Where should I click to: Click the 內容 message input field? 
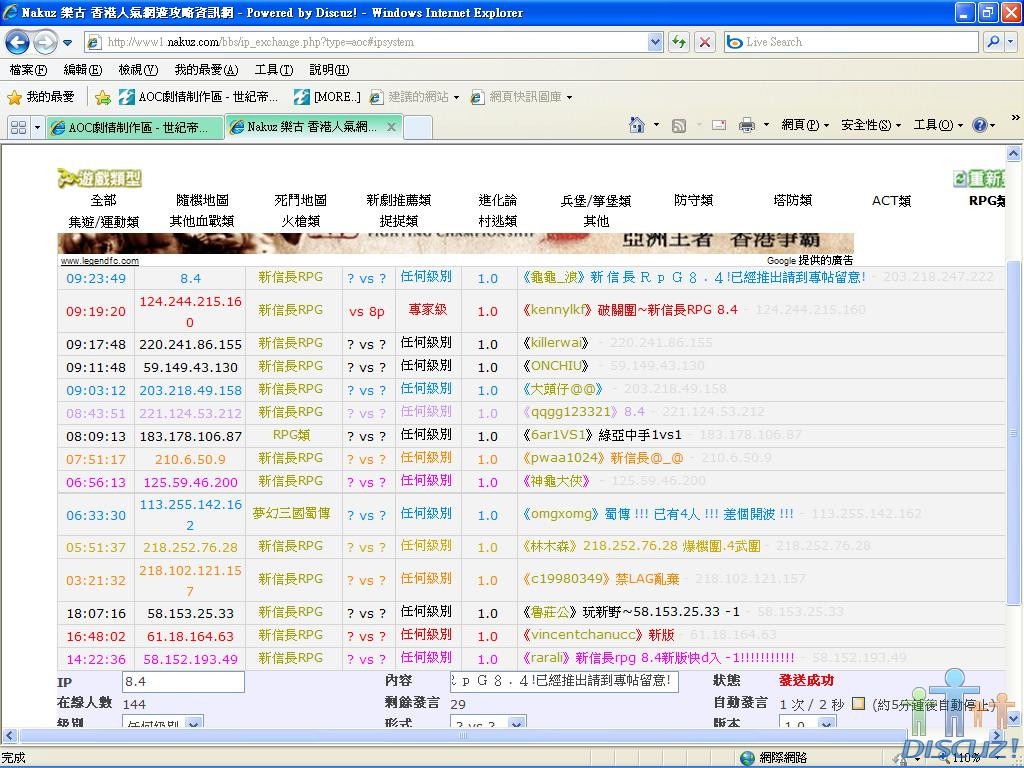click(564, 681)
